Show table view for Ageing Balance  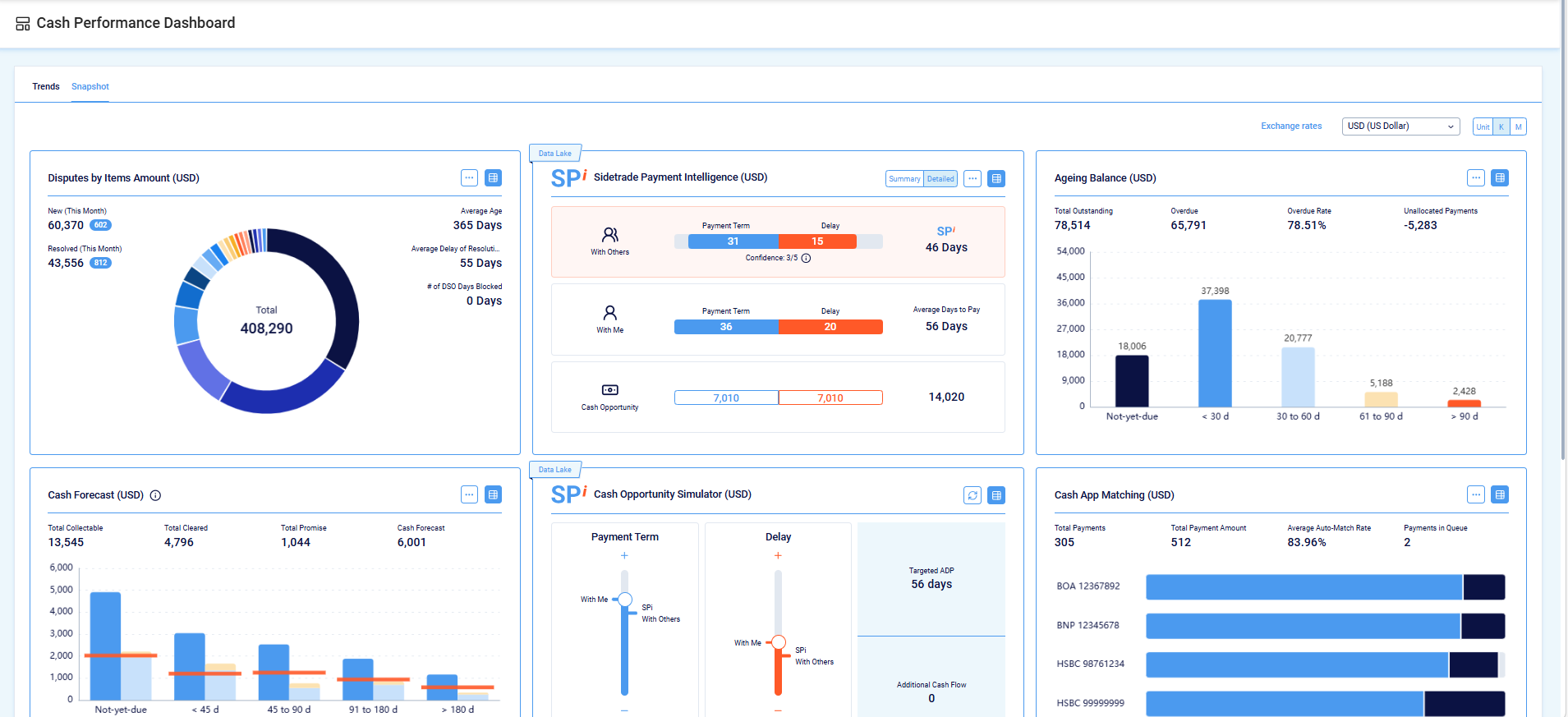pos(1500,177)
